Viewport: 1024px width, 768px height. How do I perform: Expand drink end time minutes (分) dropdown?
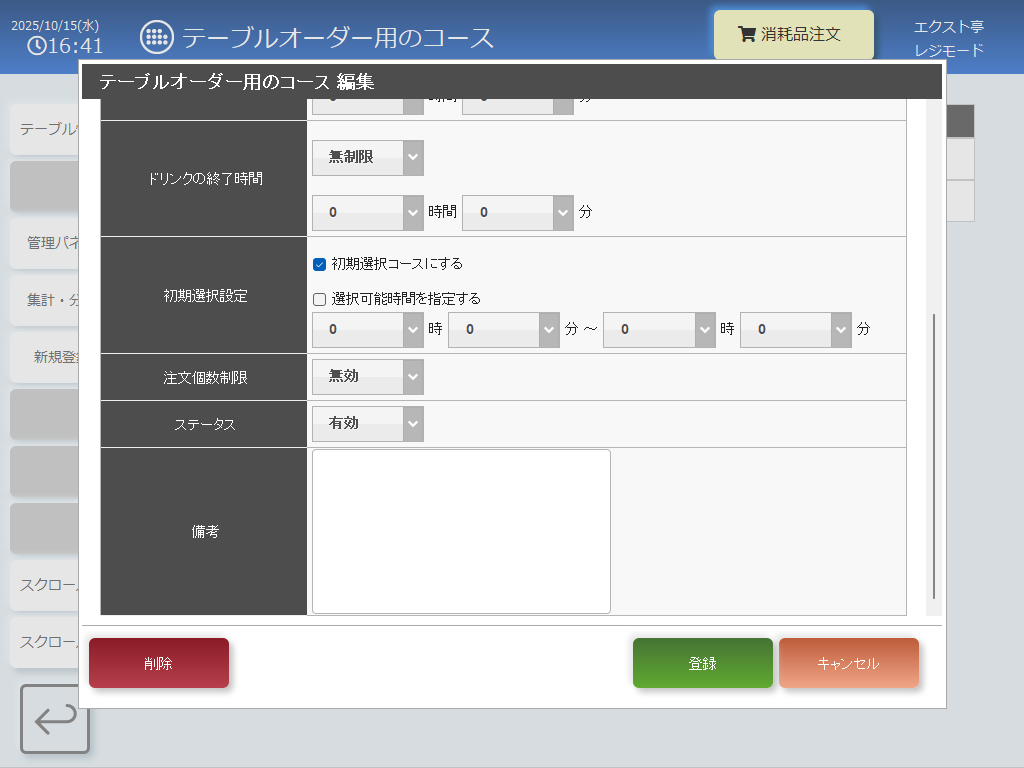pos(517,212)
